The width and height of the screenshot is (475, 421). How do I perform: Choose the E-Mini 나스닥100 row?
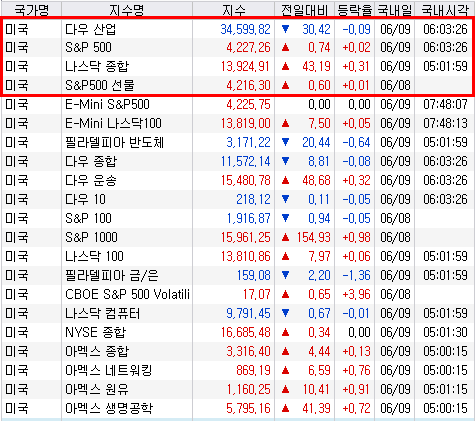point(238,123)
